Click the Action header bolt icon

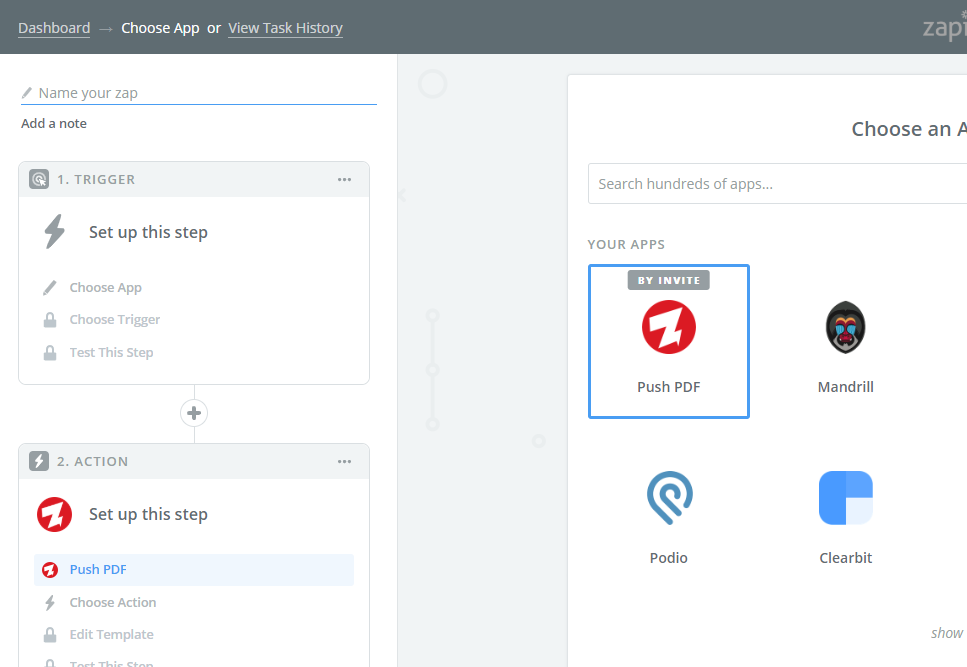tap(39, 461)
